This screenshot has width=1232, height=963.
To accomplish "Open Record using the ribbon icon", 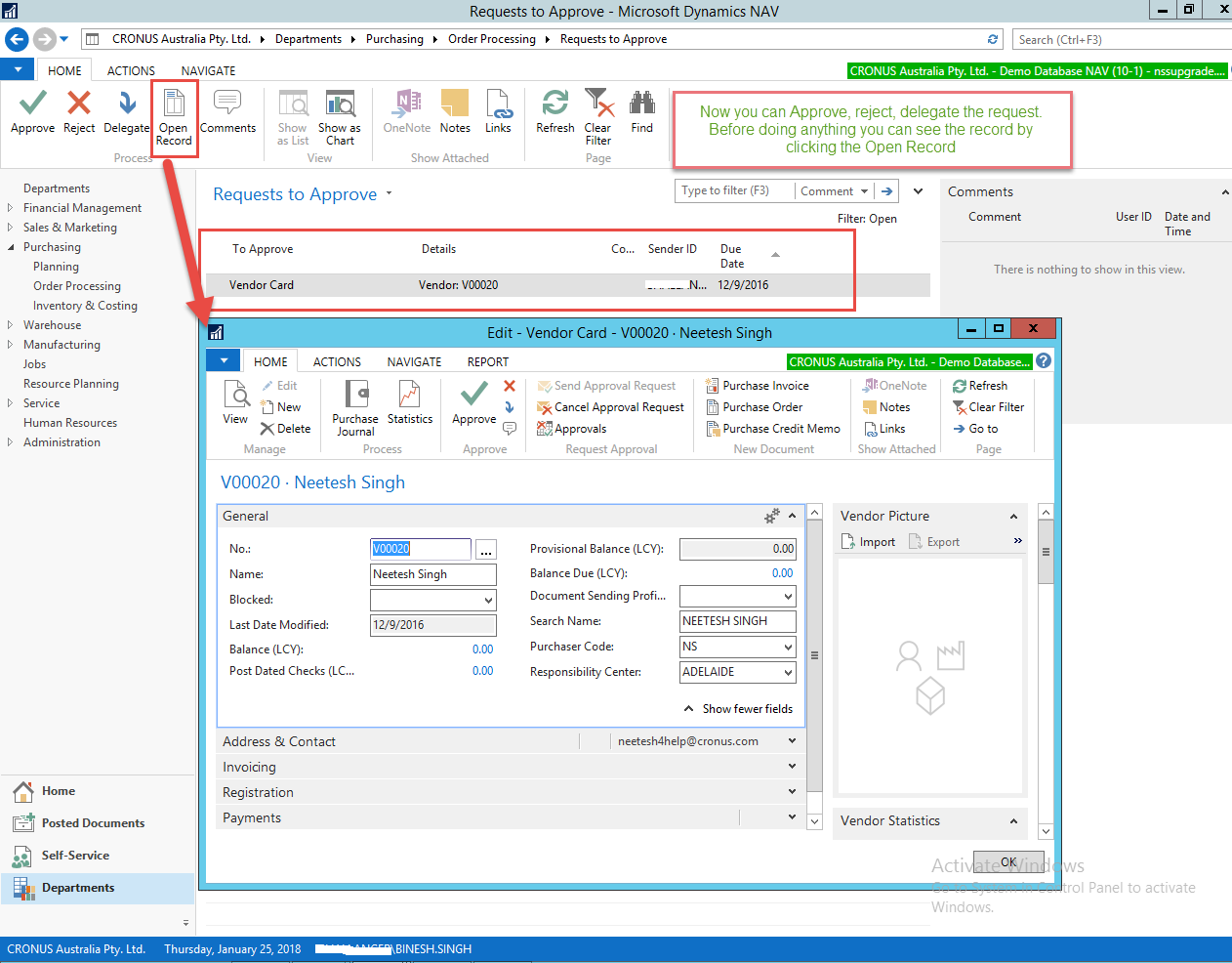I will (174, 110).
